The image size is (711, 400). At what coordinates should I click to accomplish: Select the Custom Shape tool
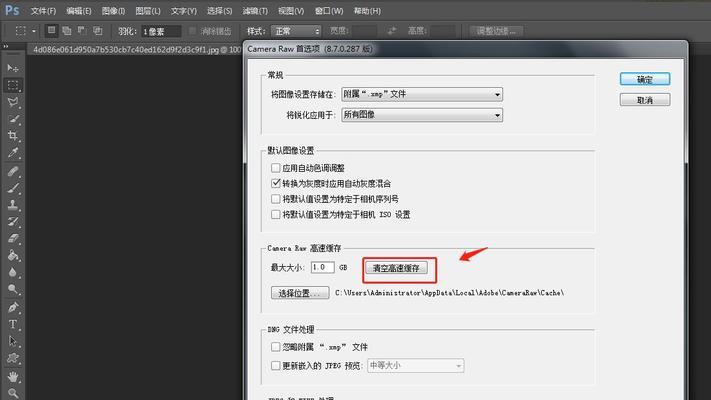point(13,358)
